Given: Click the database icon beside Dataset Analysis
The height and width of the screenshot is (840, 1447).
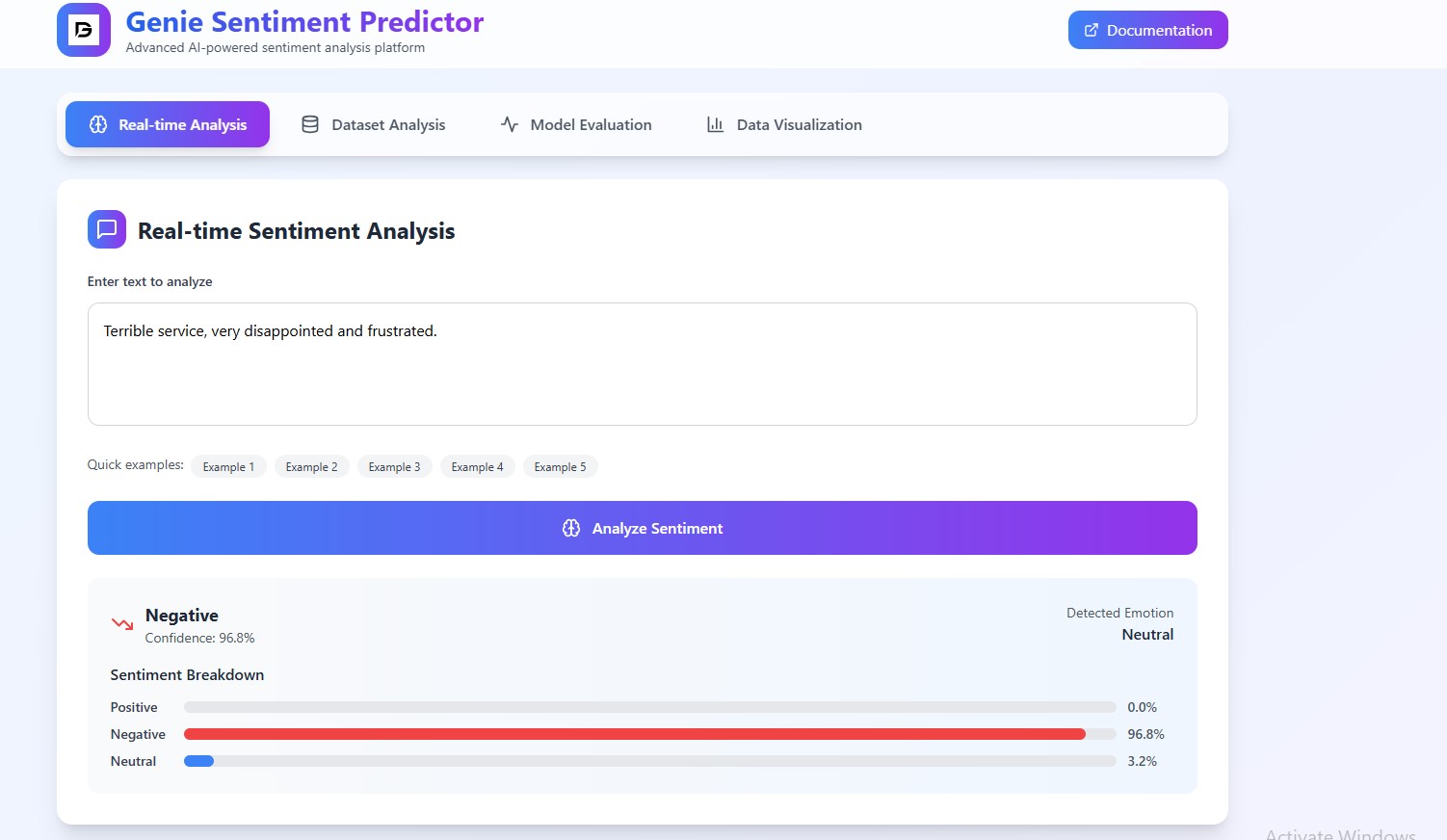Looking at the screenshot, I should click(310, 124).
